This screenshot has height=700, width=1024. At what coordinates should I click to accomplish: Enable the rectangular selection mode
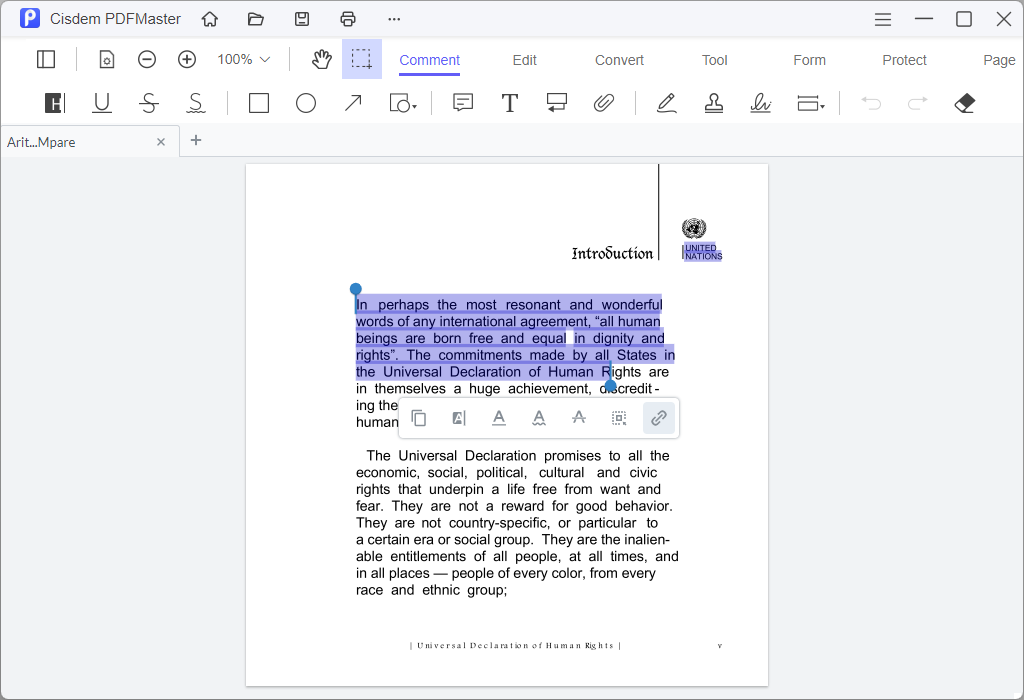pos(362,59)
